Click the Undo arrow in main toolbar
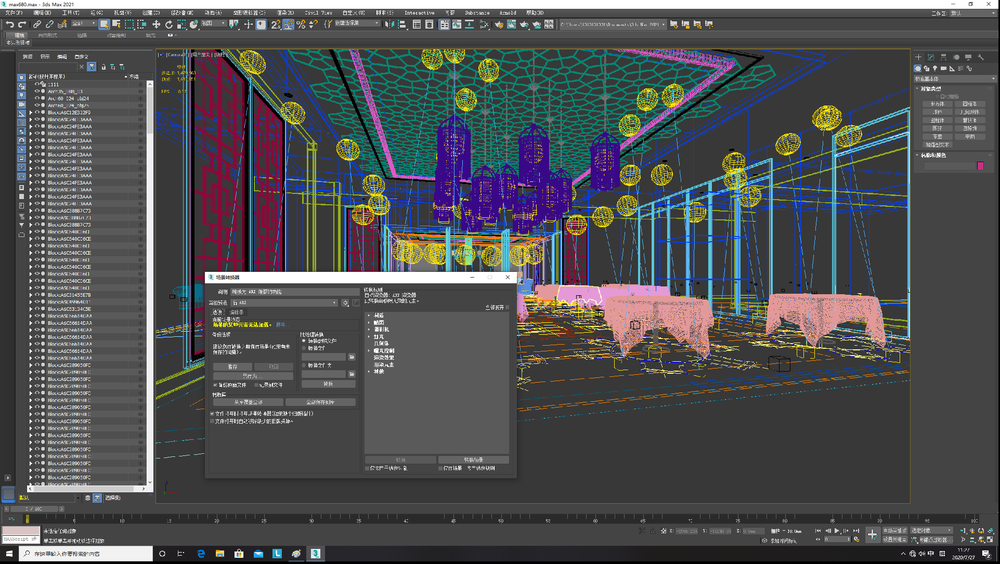The image size is (1000, 564). (x=10, y=24)
